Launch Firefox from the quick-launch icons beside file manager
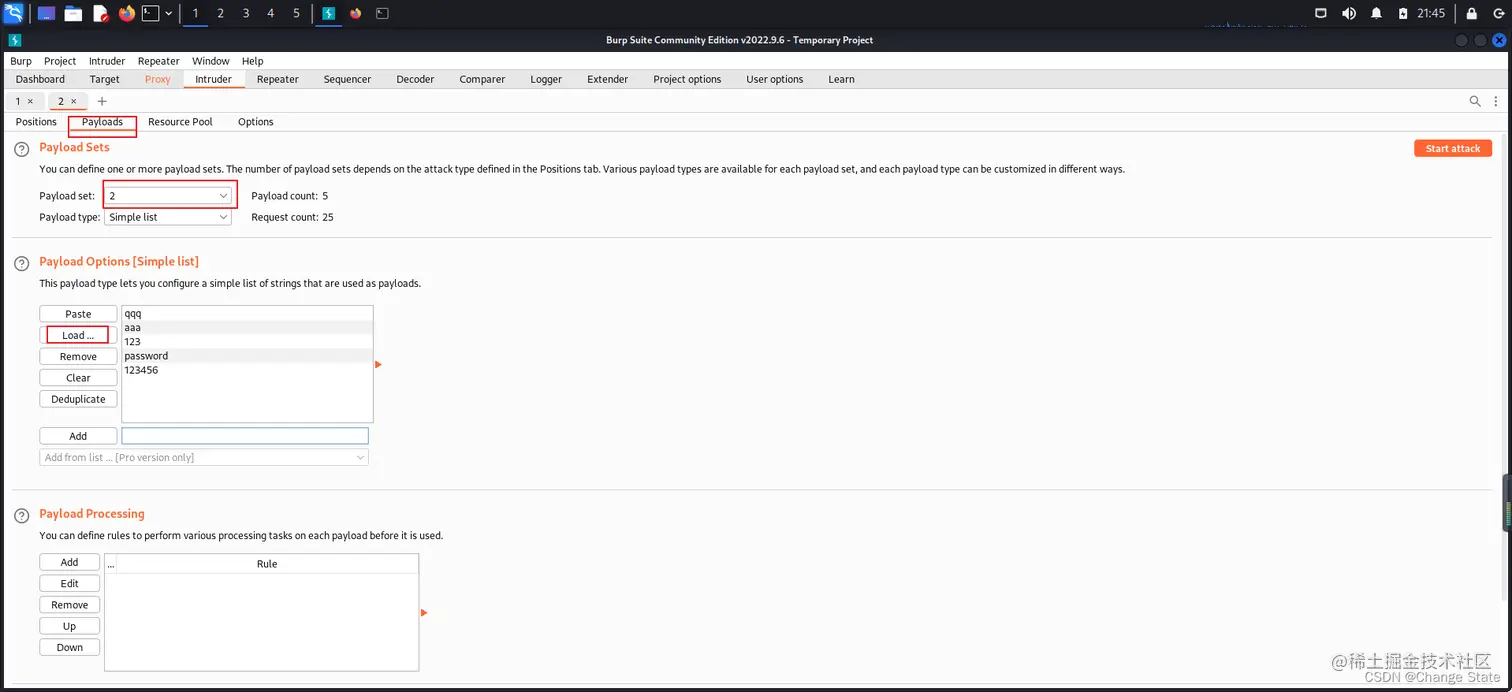This screenshot has width=1512, height=692. tap(126, 13)
